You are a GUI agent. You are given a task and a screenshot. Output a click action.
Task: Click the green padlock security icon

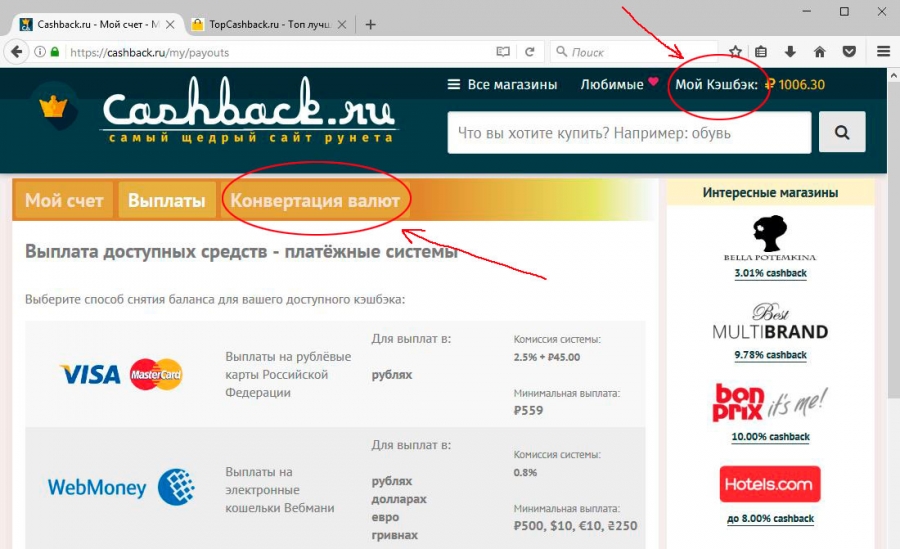(x=55, y=52)
